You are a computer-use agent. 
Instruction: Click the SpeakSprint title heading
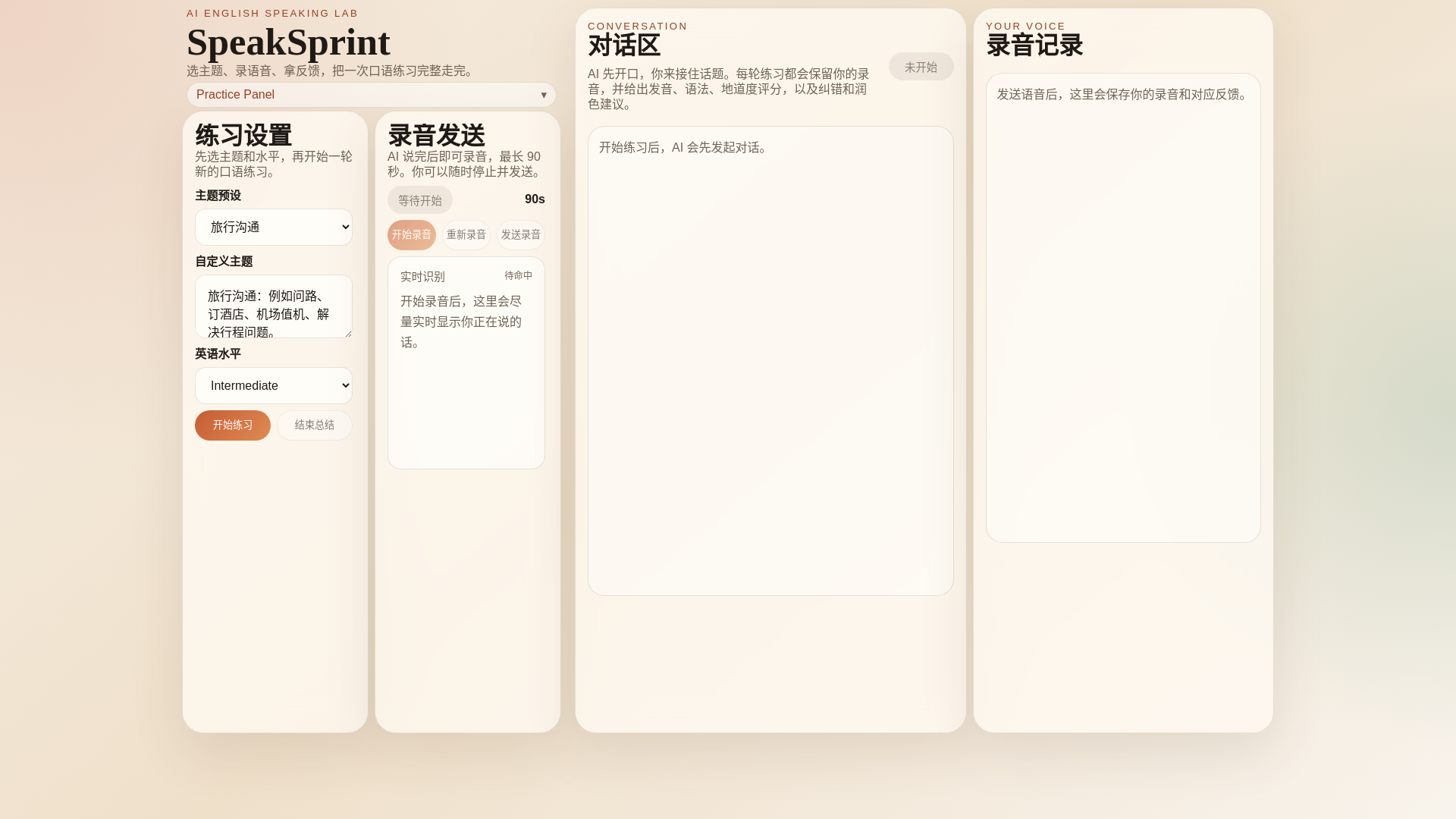288,42
